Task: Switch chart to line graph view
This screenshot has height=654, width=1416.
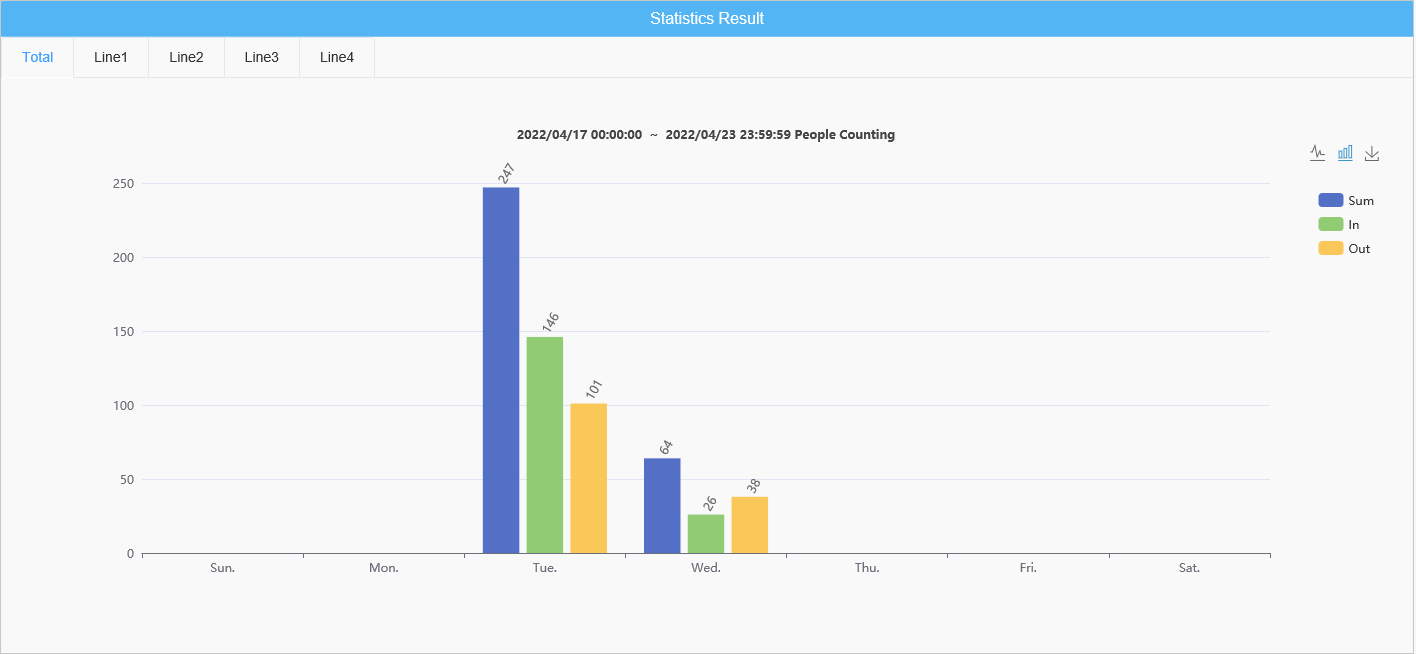Action: click(1318, 153)
